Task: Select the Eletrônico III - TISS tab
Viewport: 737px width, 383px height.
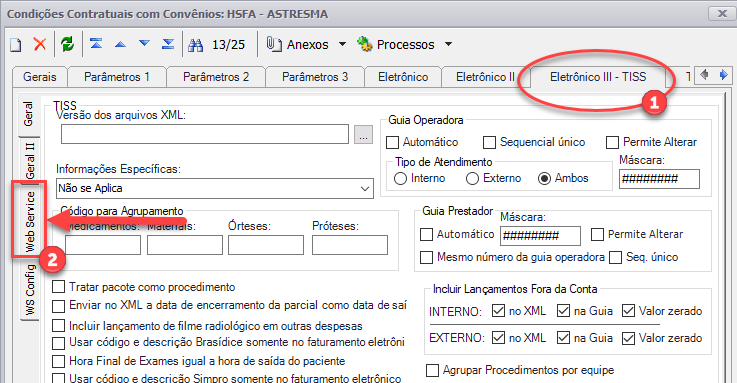Action: pyautogui.click(x=598, y=77)
